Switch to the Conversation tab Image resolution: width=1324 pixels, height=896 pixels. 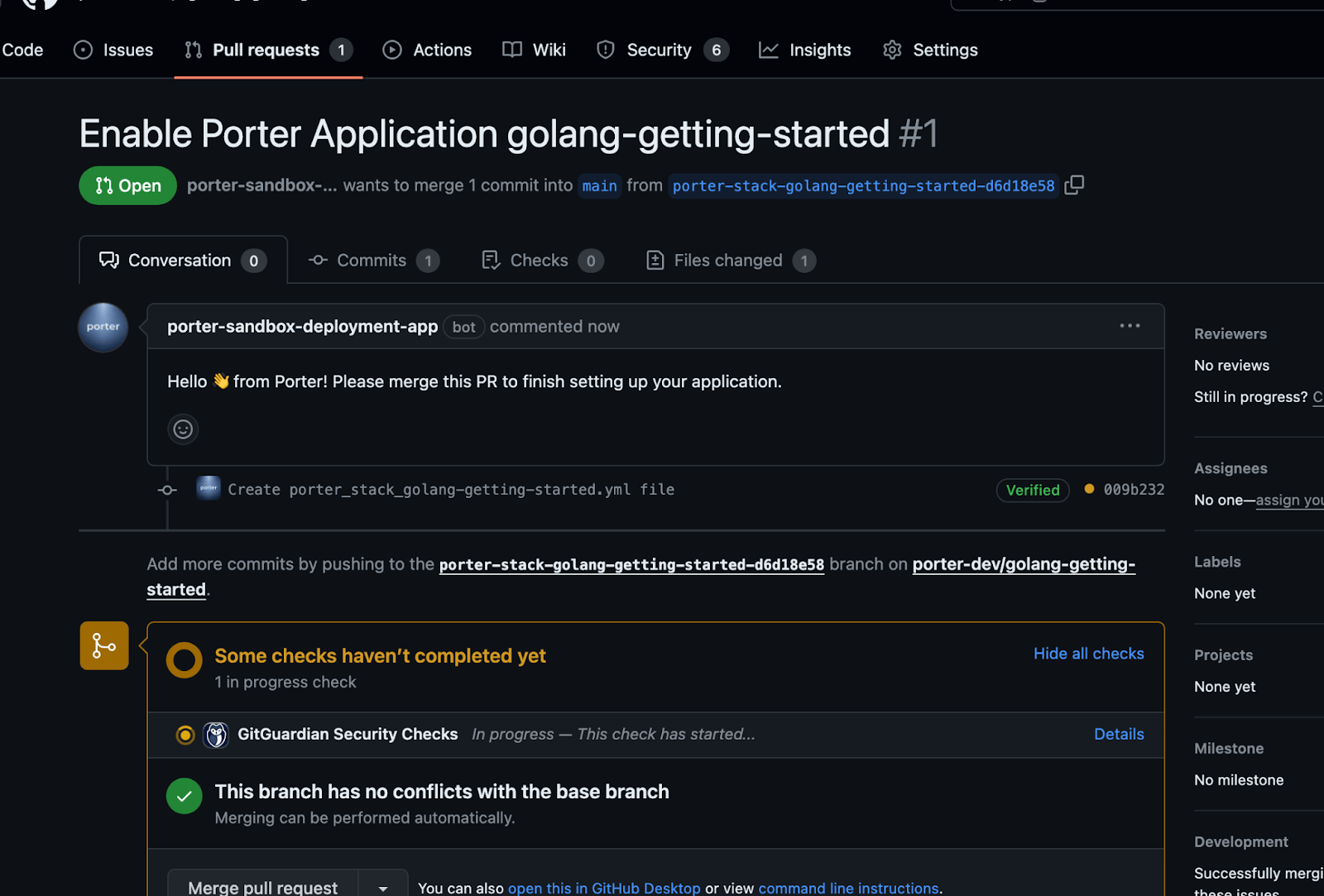point(183,260)
